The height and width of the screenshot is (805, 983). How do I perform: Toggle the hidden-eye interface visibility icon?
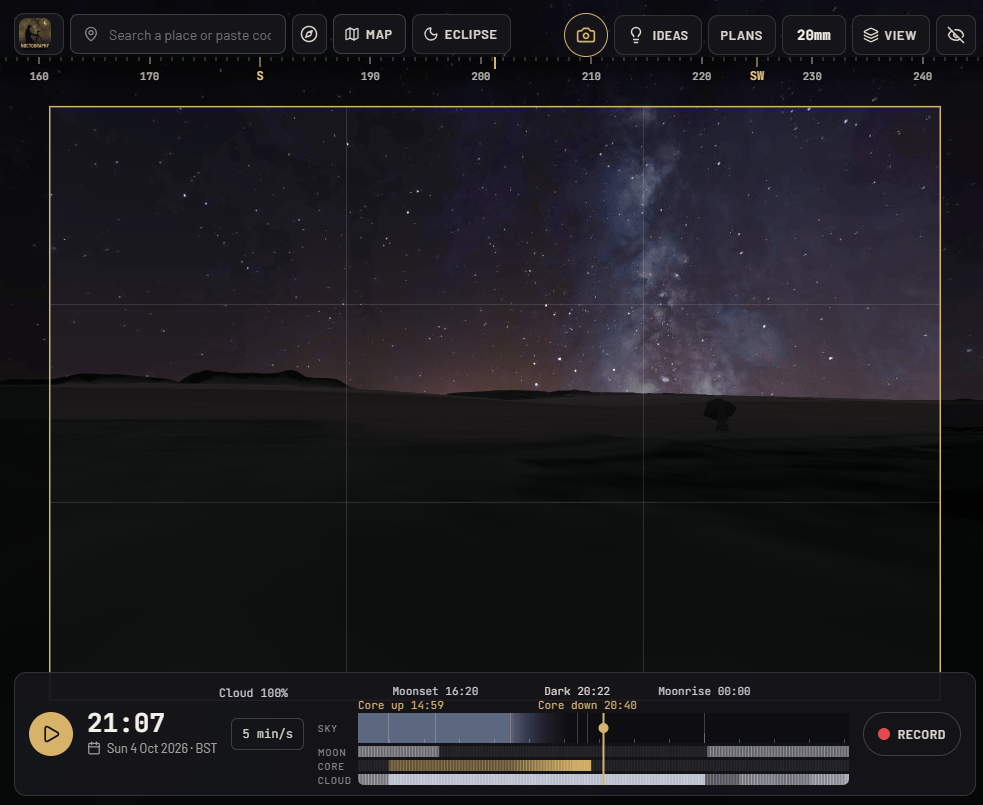click(955, 35)
